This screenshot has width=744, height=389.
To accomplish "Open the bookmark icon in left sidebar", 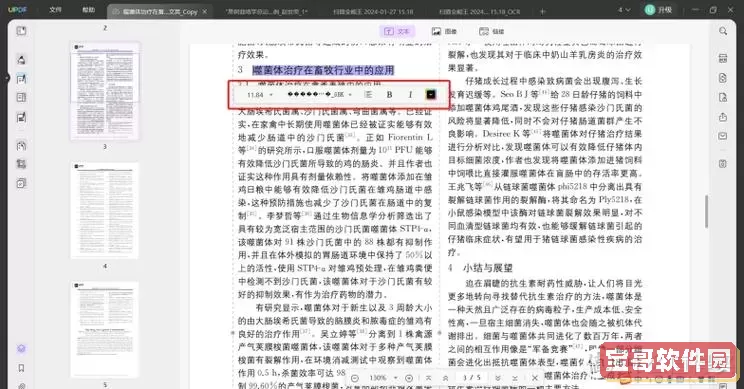I will [x=21, y=368].
